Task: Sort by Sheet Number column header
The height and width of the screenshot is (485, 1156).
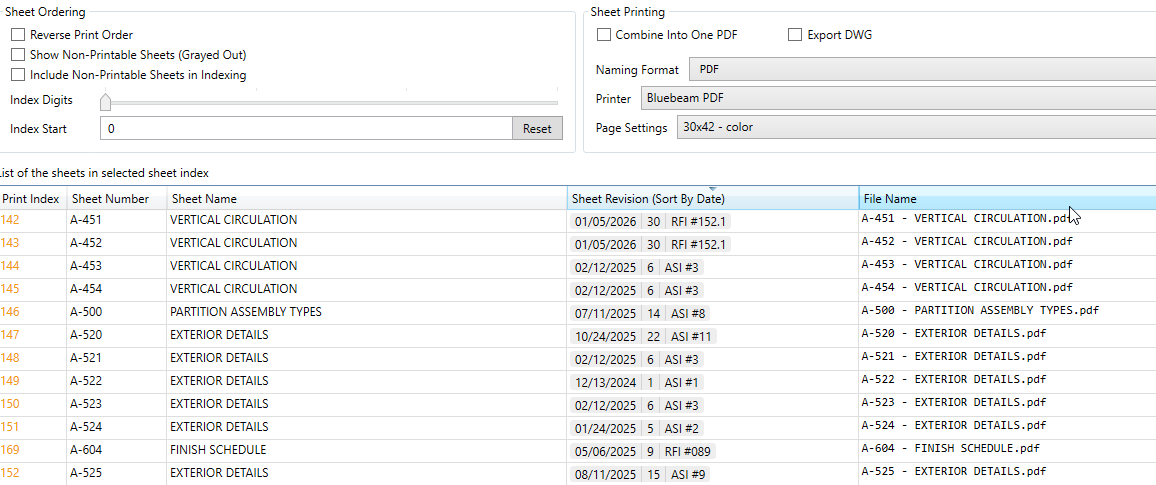Action: (x=110, y=199)
